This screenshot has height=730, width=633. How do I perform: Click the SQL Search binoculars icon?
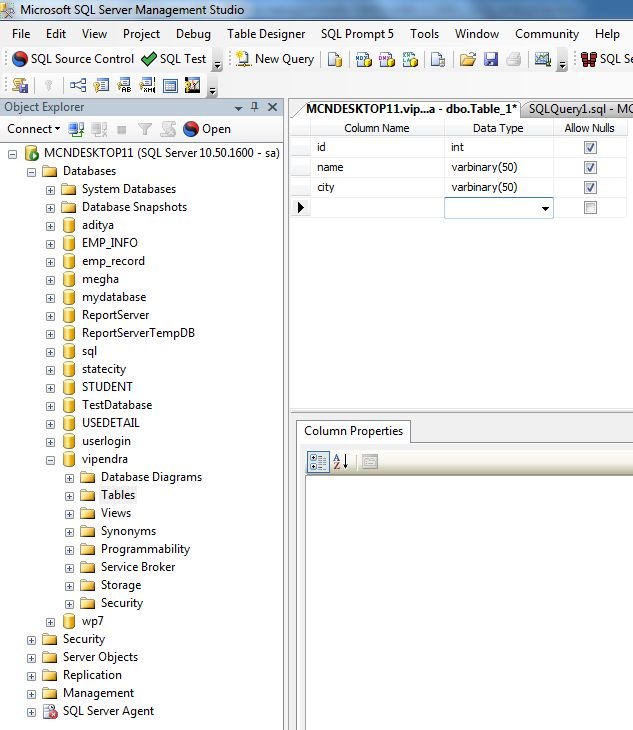pos(589,60)
